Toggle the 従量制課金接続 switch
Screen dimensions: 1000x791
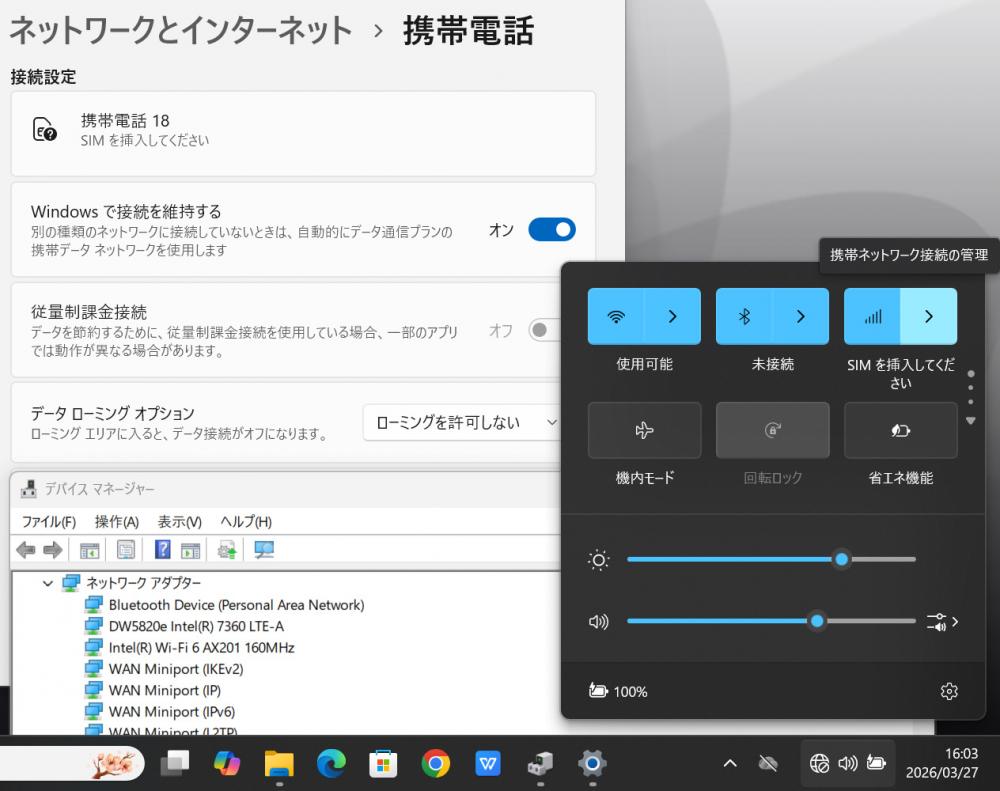[545, 330]
